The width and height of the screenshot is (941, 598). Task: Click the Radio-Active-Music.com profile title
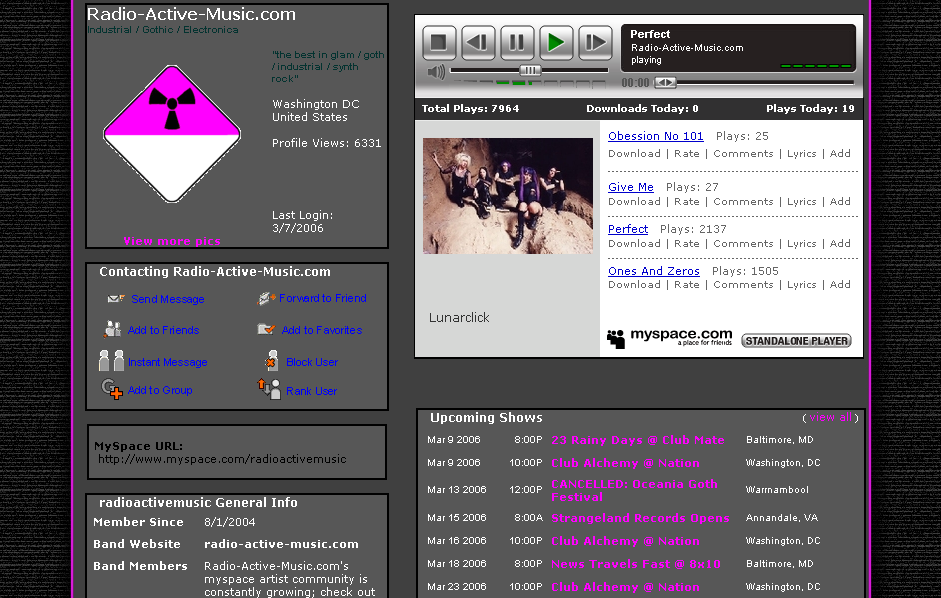[191, 14]
